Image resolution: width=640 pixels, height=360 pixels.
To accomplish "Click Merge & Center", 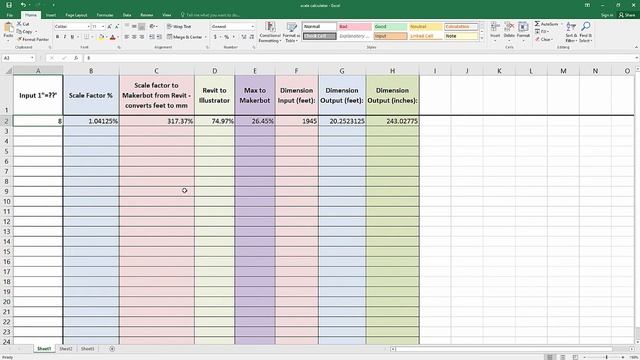I will tap(184, 37).
